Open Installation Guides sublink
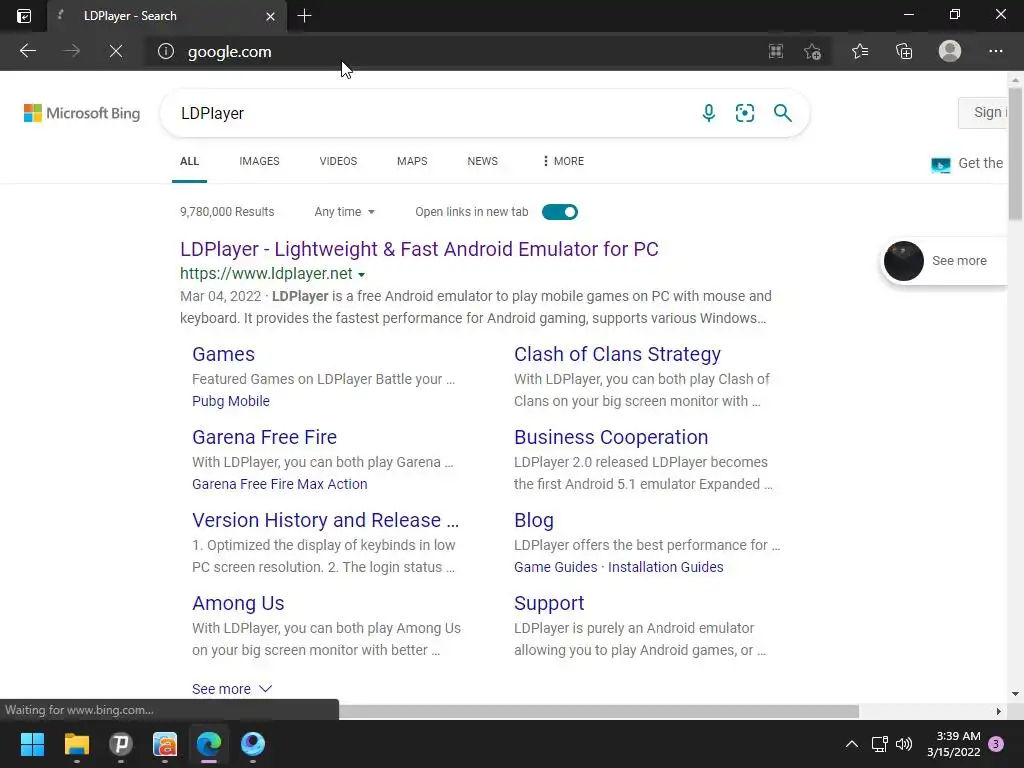Screen dimensions: 1024x768 pos(665,567)
